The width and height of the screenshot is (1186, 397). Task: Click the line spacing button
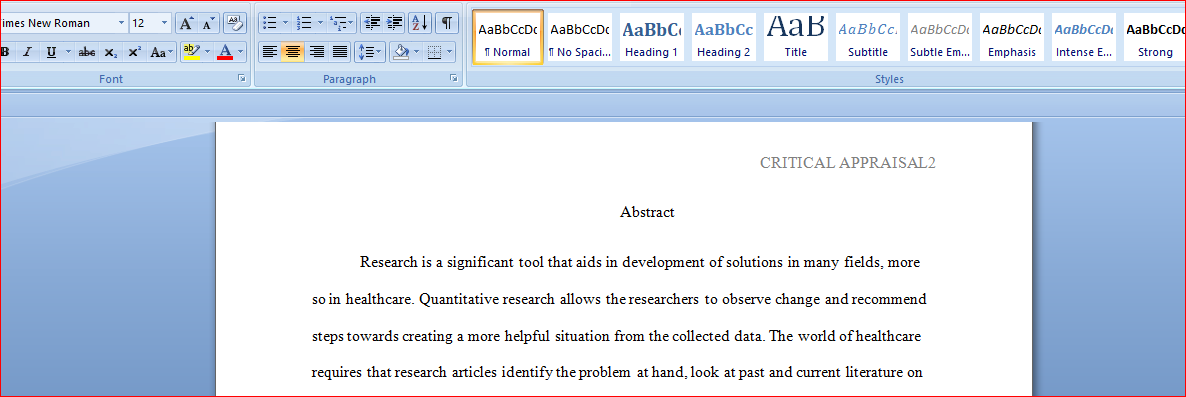370,52
